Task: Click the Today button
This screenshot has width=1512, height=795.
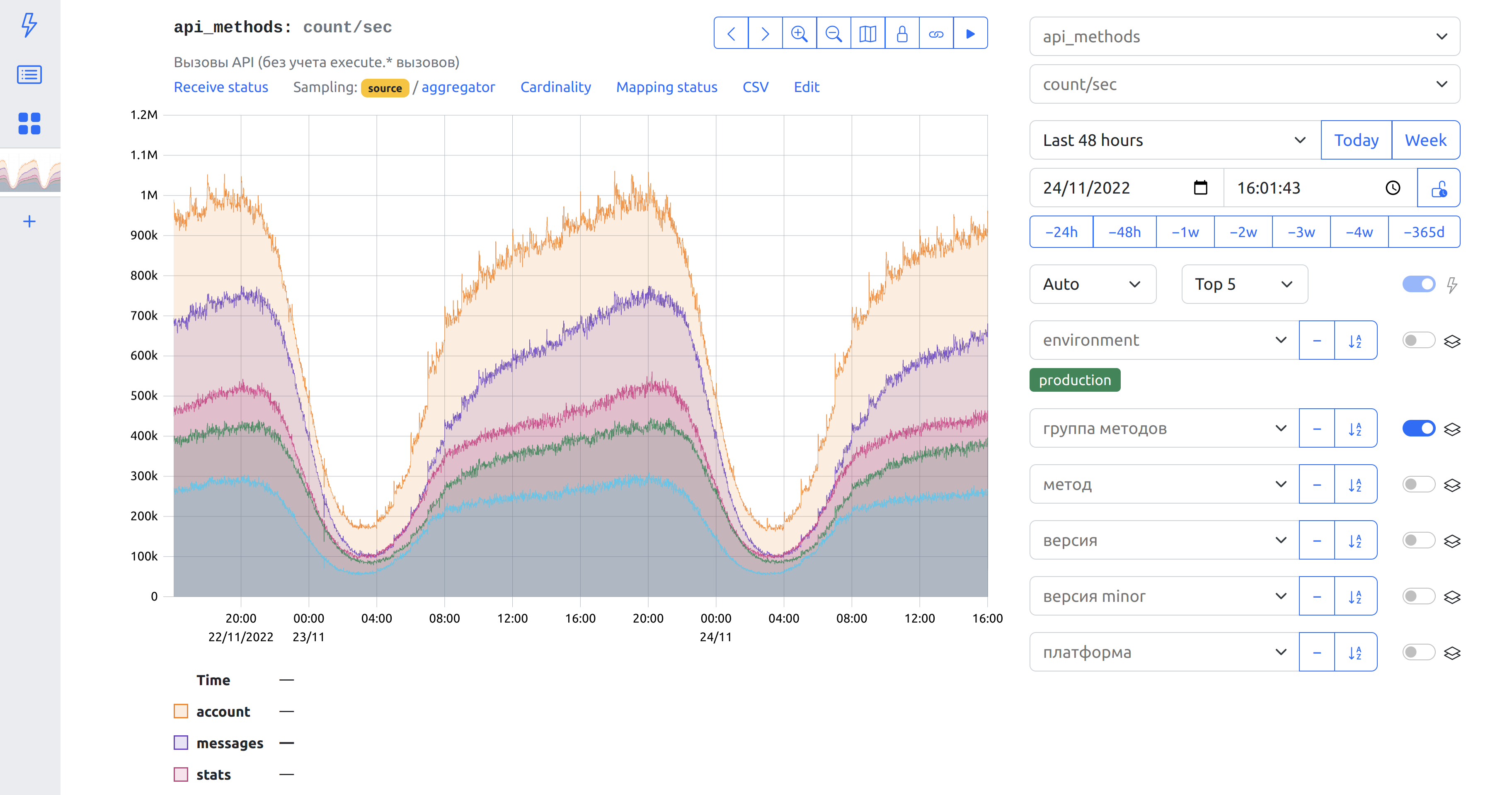Action: coord(1356,141)
